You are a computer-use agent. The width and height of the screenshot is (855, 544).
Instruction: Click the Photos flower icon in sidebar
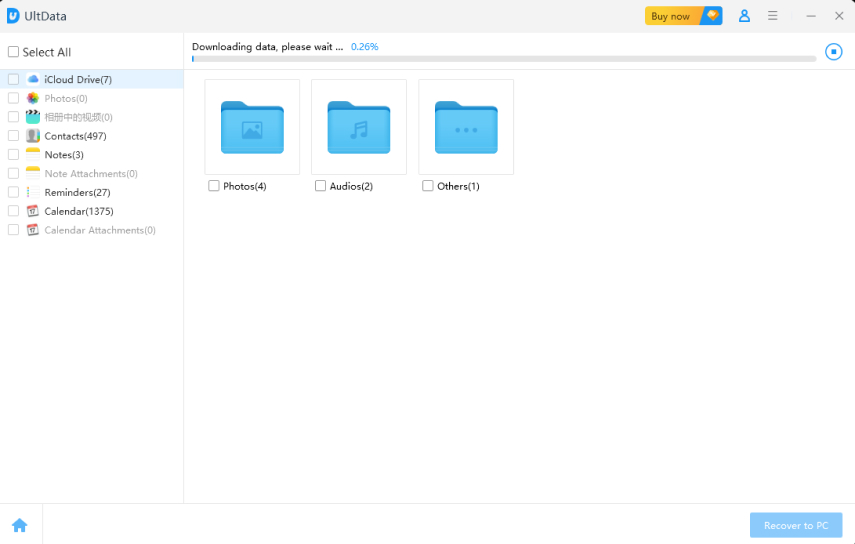tap(33, 98)
